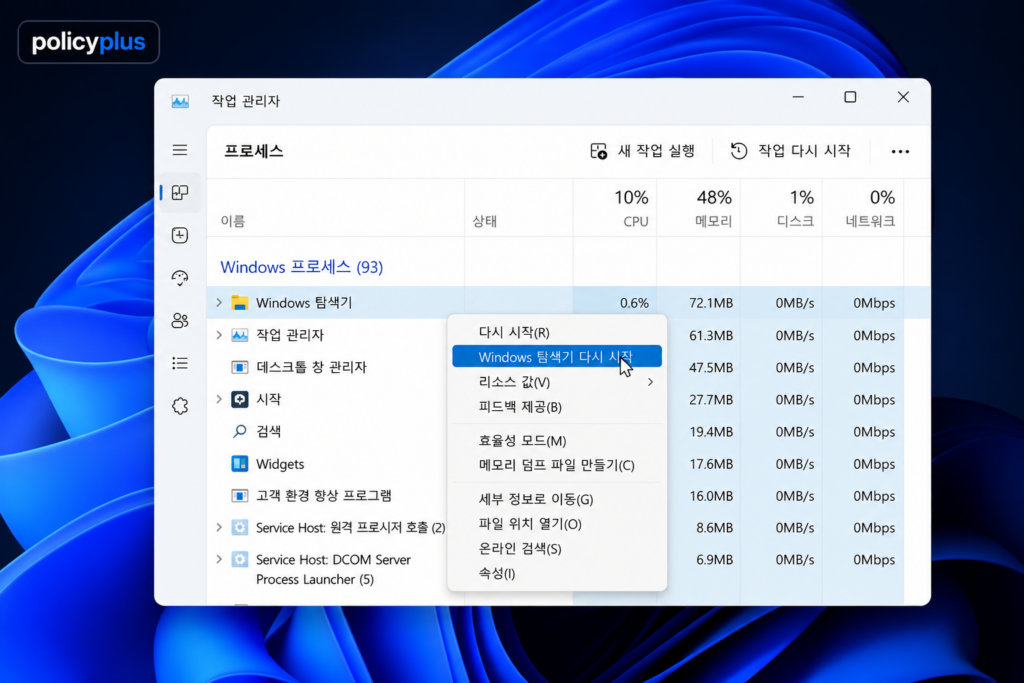
Task: Choose 메모리 덤프 파일 만들기(C)
Action: pos(556,465)
